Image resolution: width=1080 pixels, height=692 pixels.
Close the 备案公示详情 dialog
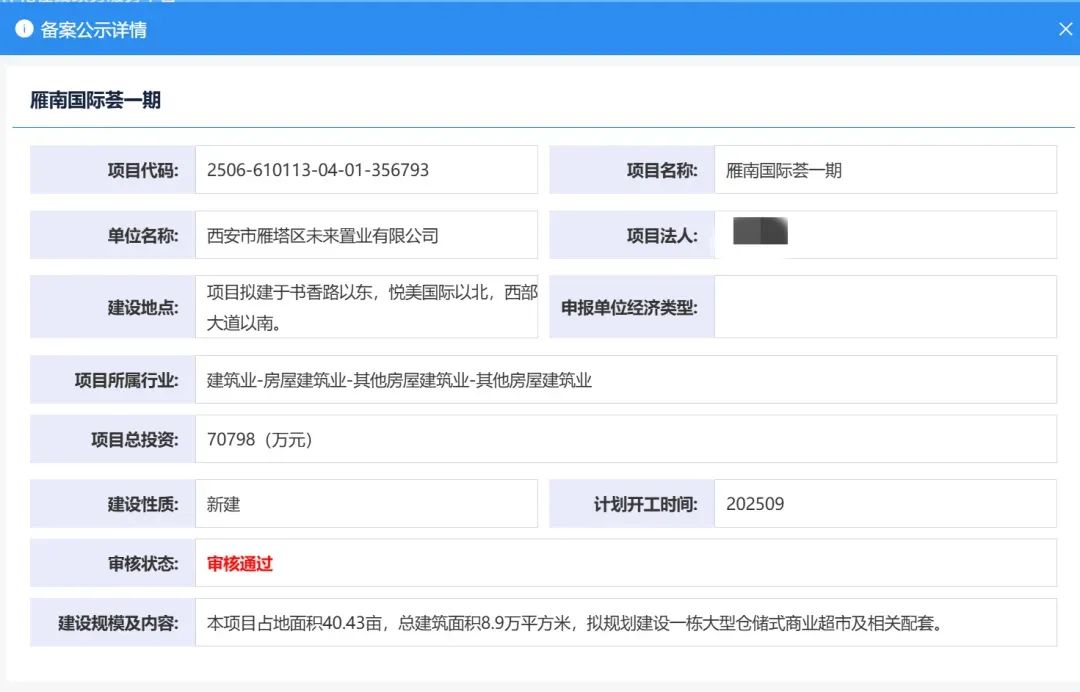point(1065,29)
